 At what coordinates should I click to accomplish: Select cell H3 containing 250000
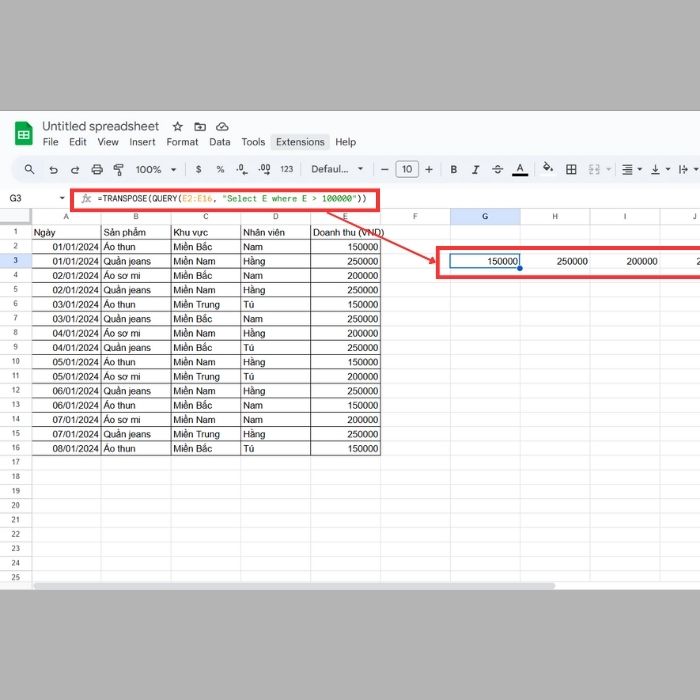[x=555, y=261]
